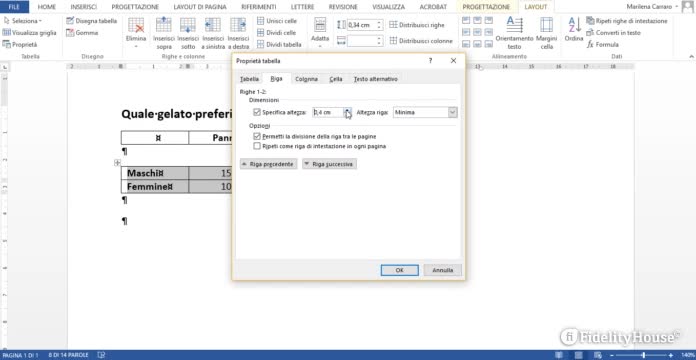The height and width of the screenshot is (360, 696).
Task: Click the ruler tab selector
Action: tap(5, 67)
